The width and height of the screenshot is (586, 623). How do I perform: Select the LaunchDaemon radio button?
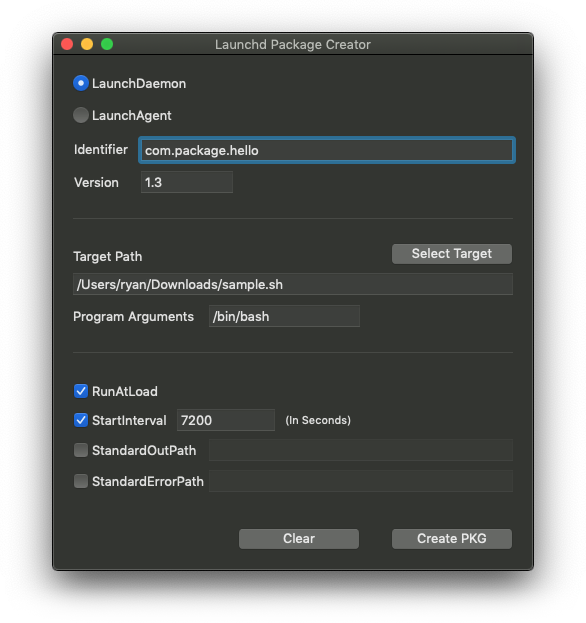pyautogui.click(x=81, y=83)
